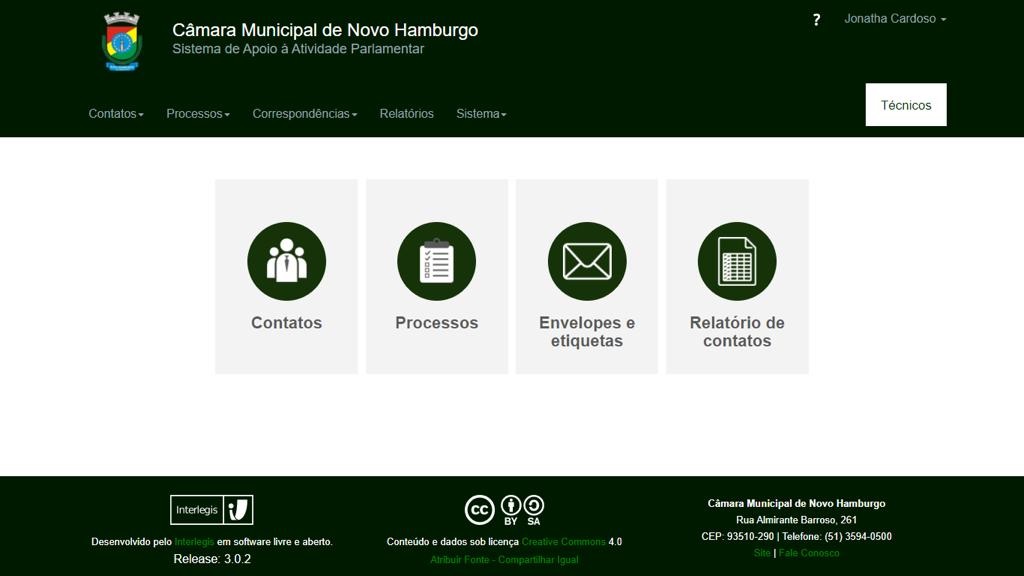This screenshot has width=1024, height=576.
Task: Click the Creative Commons license badge
Action: click(505, 510)
